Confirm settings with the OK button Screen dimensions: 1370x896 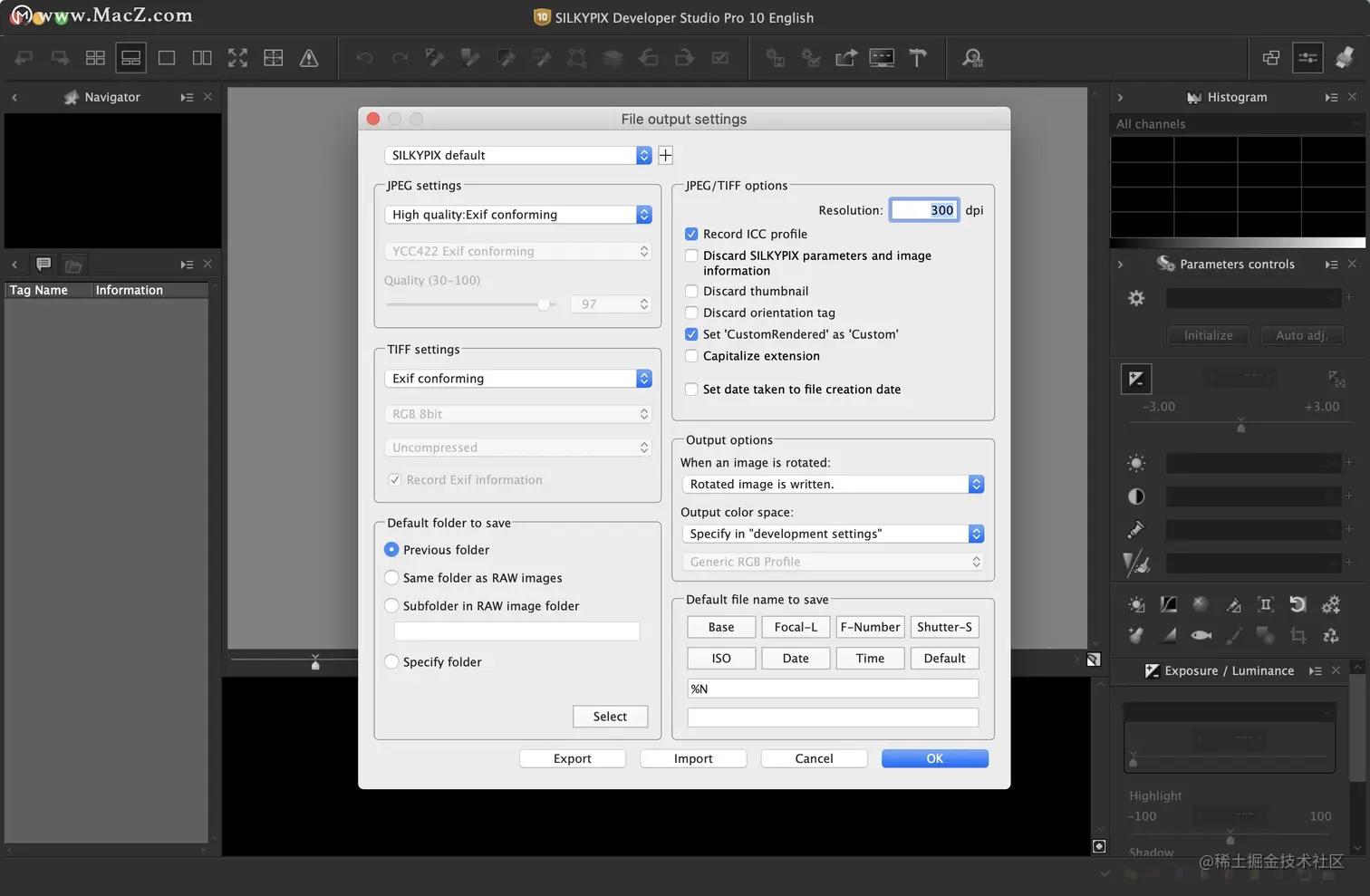pyautogui.click(x=935, y=759)
